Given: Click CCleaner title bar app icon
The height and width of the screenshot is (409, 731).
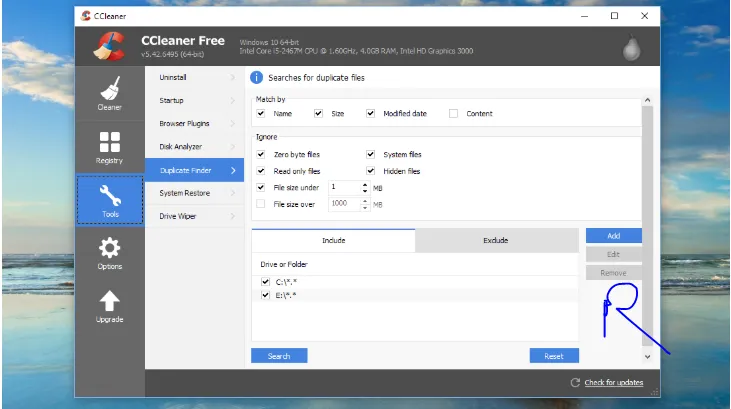Looking at the screenshot, I should coord(86,16).
